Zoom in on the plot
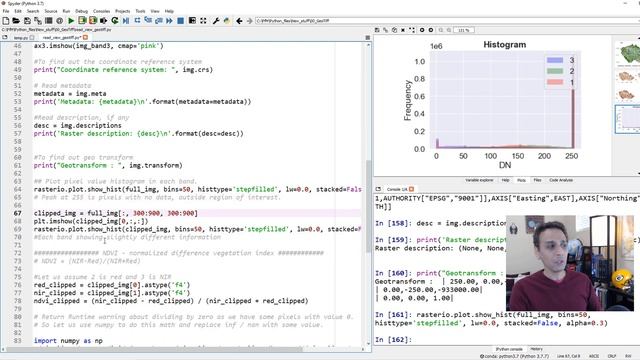This screenshot has height=360, width=640. [x=449, y=30]
